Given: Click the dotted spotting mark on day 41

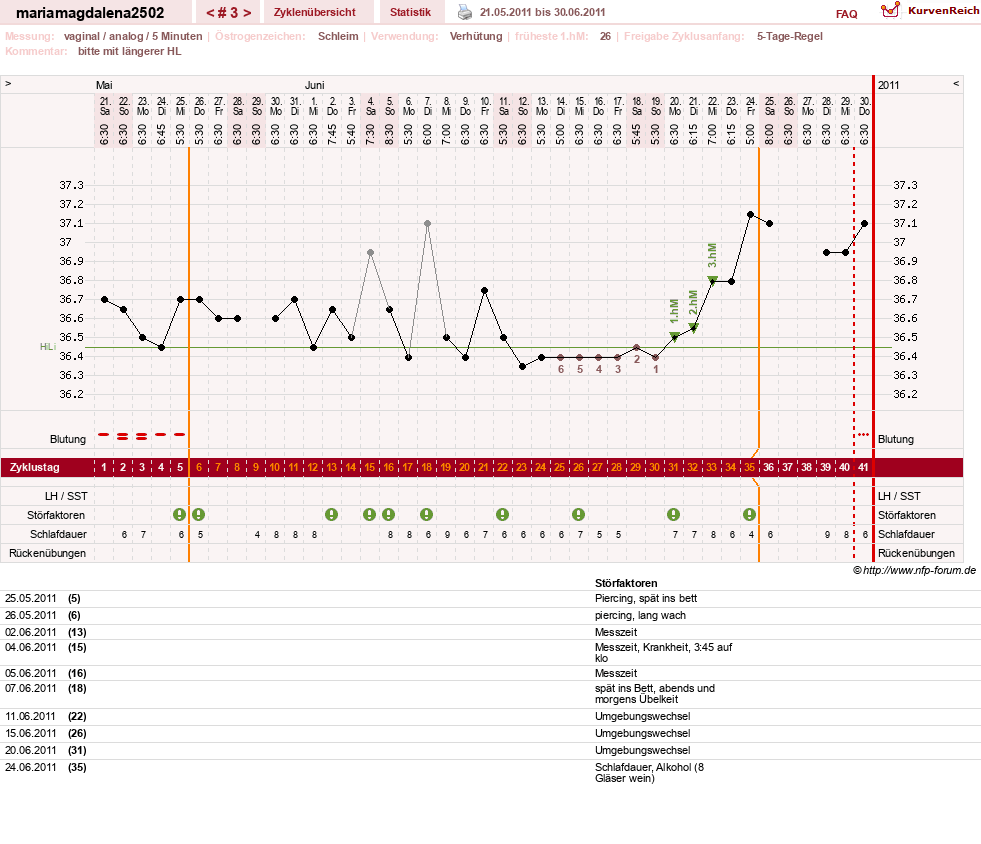Looking at the screenshot, I should 863,434.
